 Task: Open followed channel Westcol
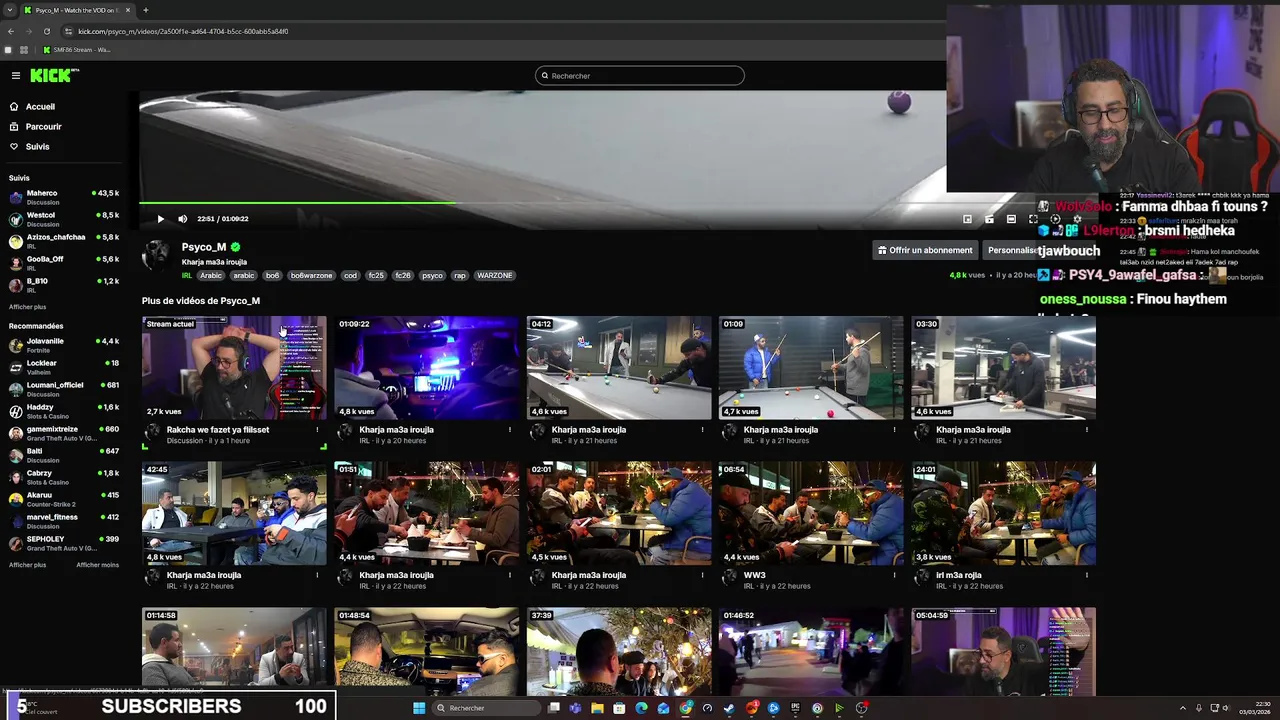pos(64,219)
